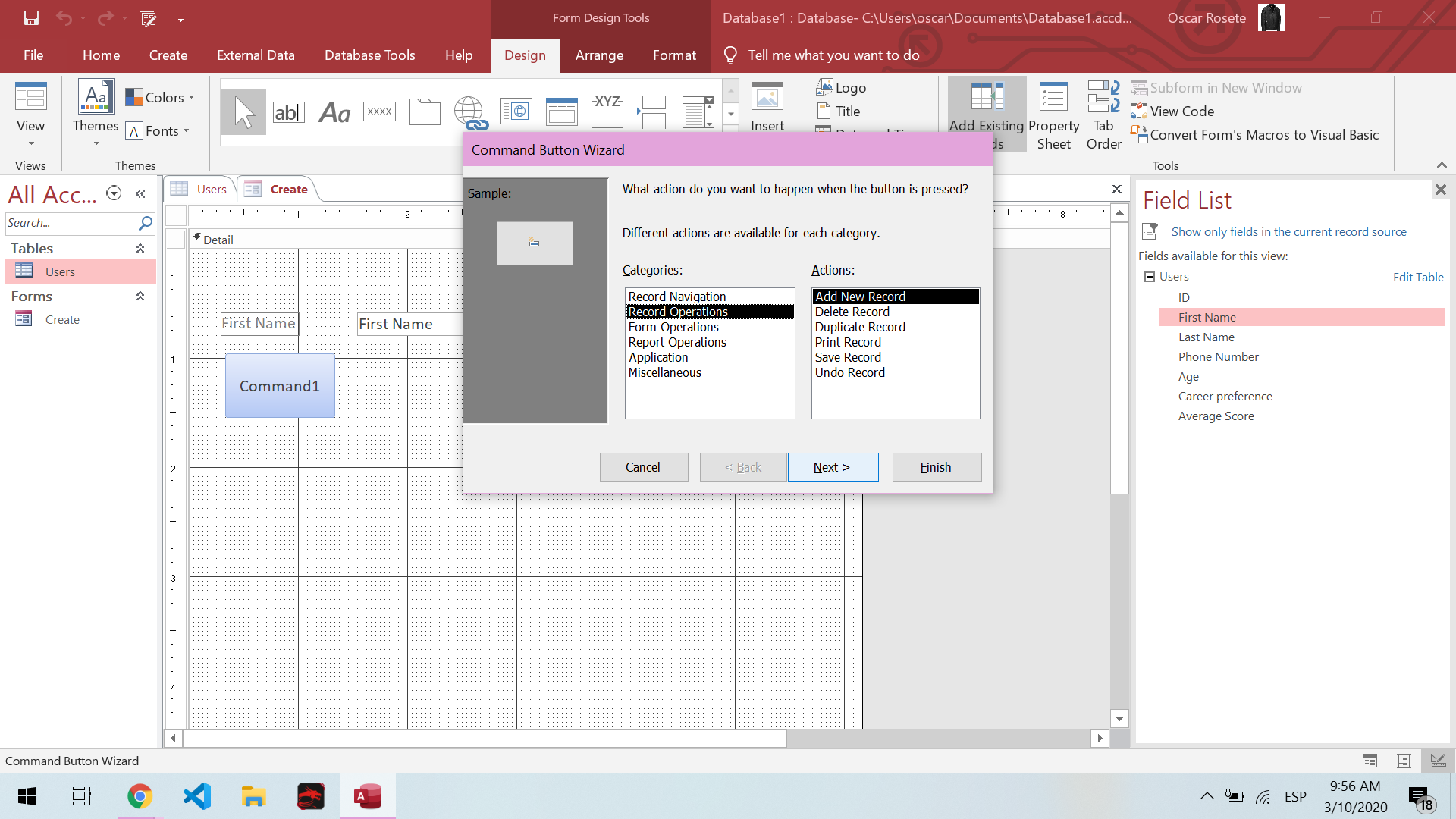The image size is (1456, 819).
Task: Click the Tab Order icon
Action: (1103, 115)
